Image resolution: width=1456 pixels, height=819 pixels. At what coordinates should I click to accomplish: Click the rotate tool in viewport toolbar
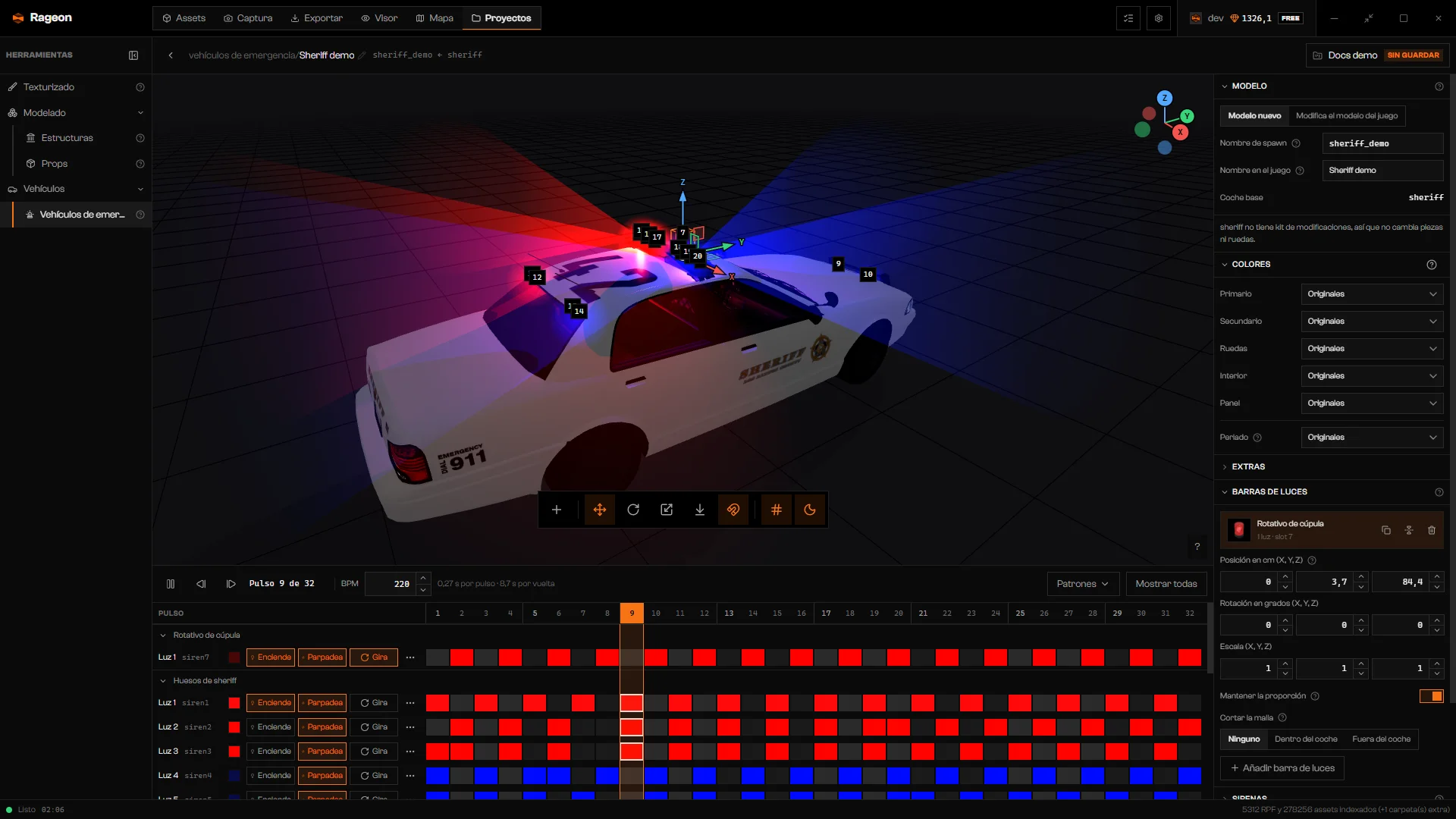[x=633, y=510]
